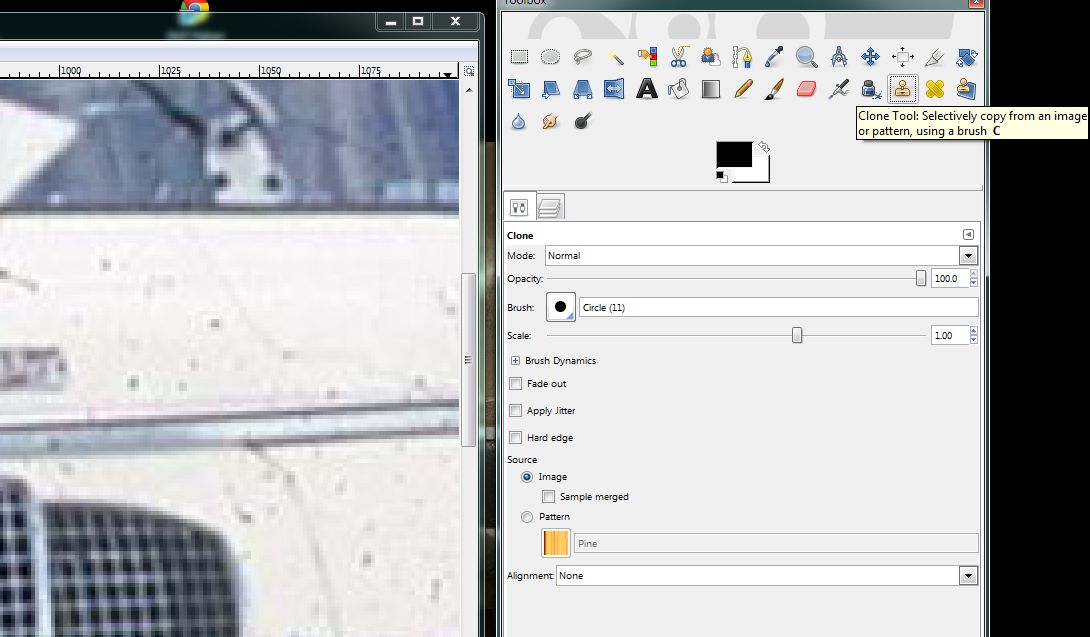Click the image window vertical scrollbar thumb
The width and height of the screenshot is (1090, 637).
tap(469, 360)
